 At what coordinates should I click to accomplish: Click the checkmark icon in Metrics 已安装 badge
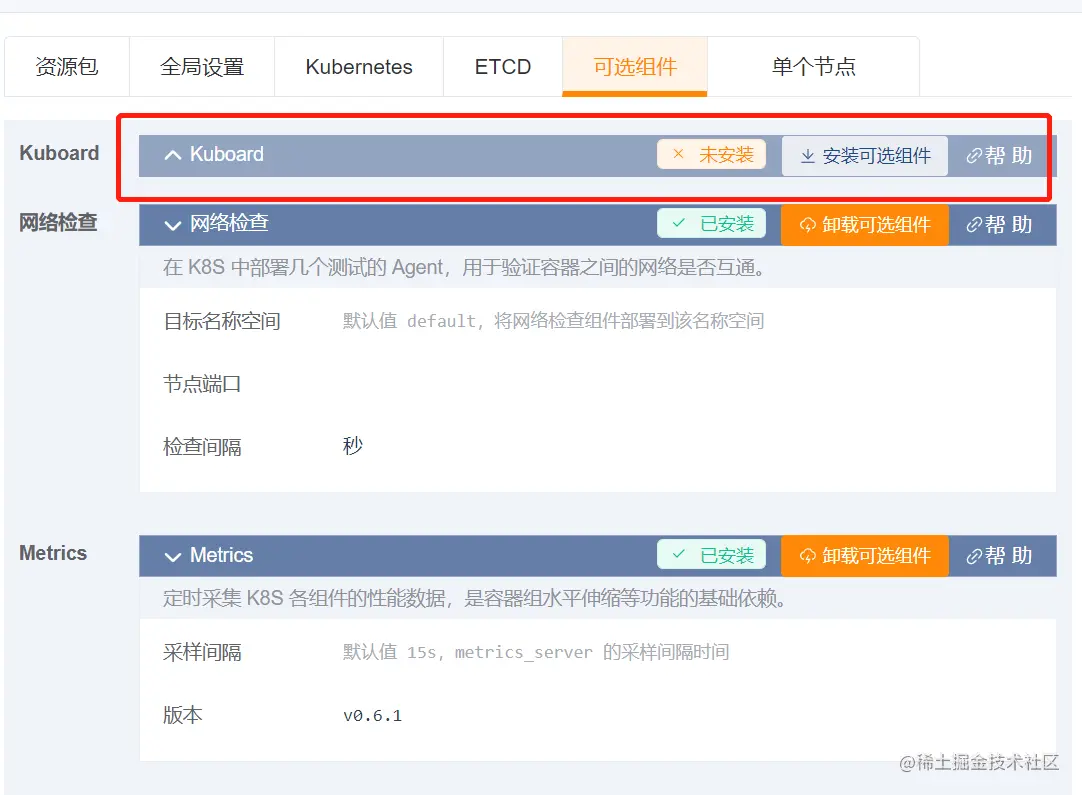[678, 554]
